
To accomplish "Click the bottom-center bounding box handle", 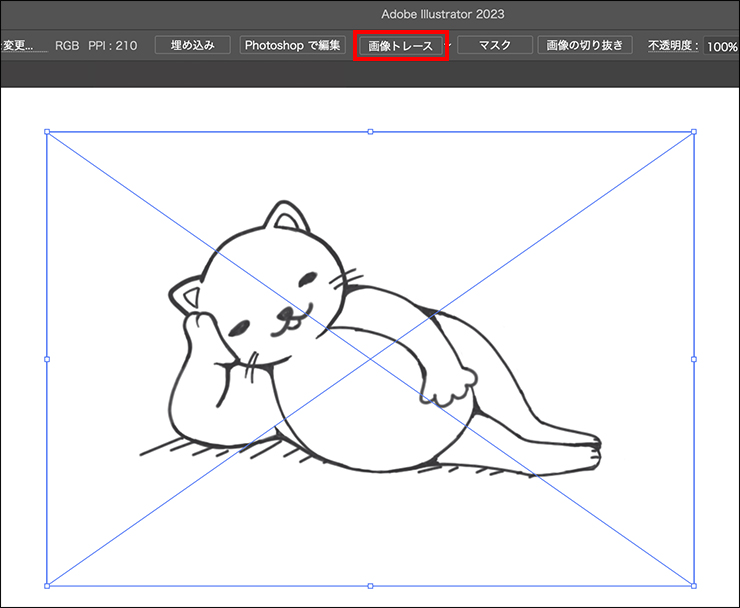I will pyautogui.click(x=370, y=585).
